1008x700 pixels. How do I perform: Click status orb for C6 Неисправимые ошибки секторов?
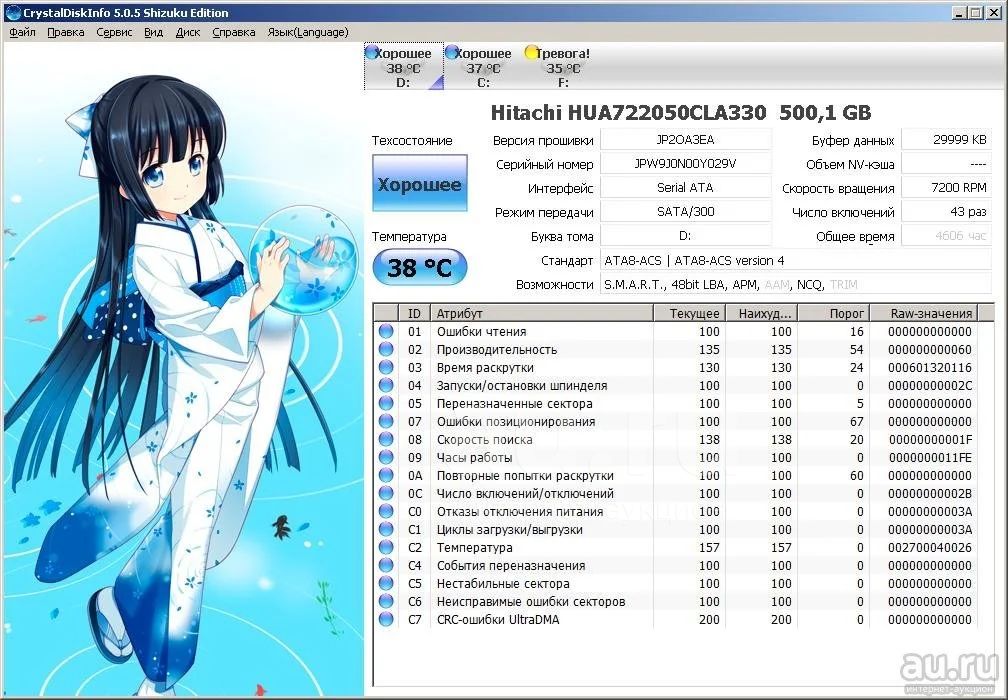click(x=386, y=601)
